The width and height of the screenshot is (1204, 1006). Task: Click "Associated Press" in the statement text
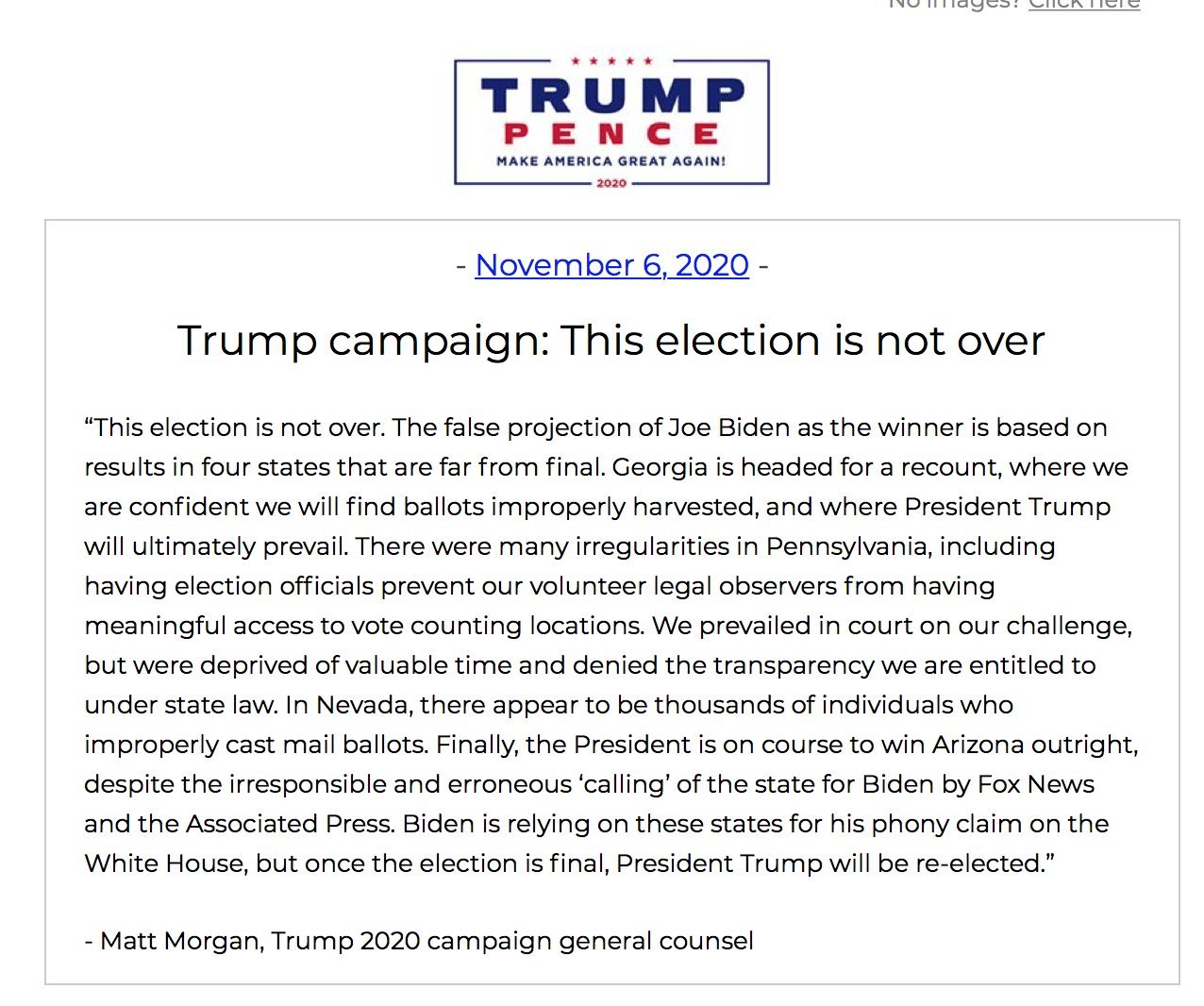click(x=289, y=824)
